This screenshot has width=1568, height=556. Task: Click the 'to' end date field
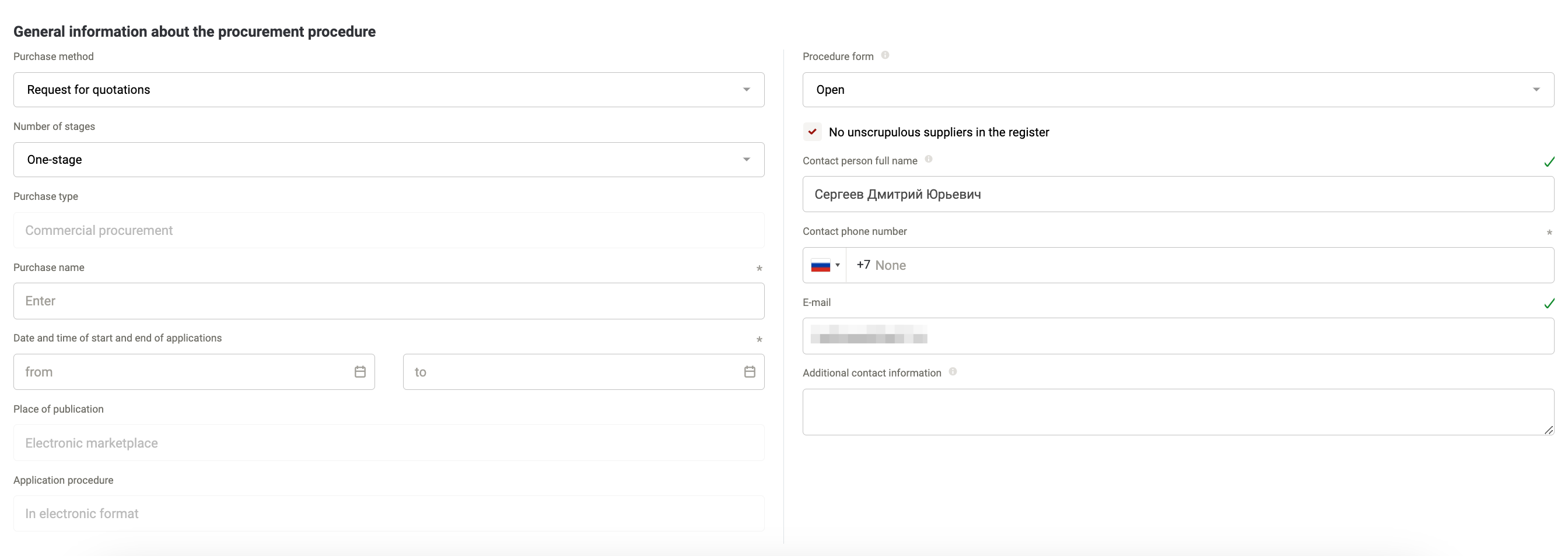tap(584, 372)
